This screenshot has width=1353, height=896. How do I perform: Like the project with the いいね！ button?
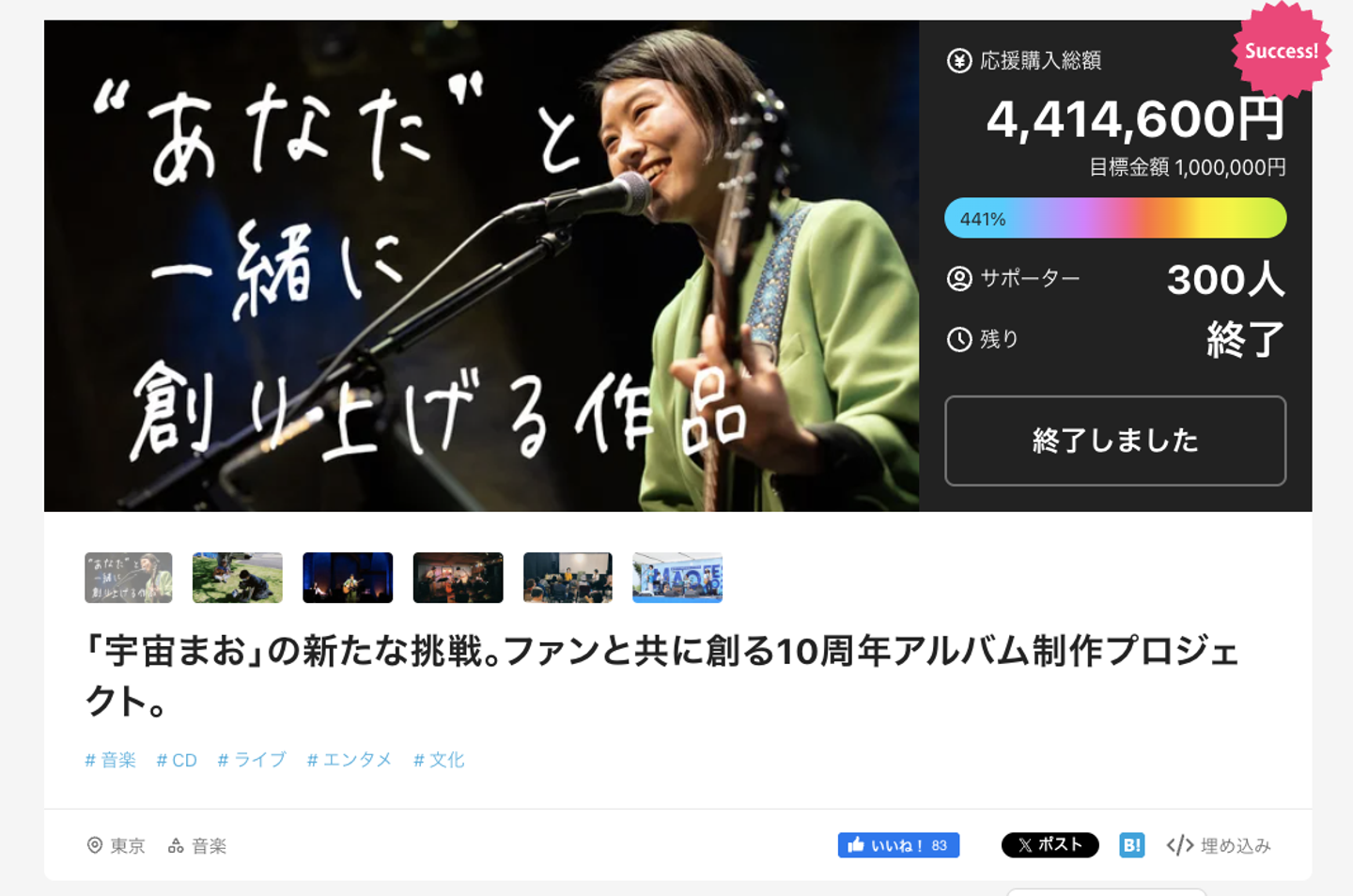[x=898, y=845]
